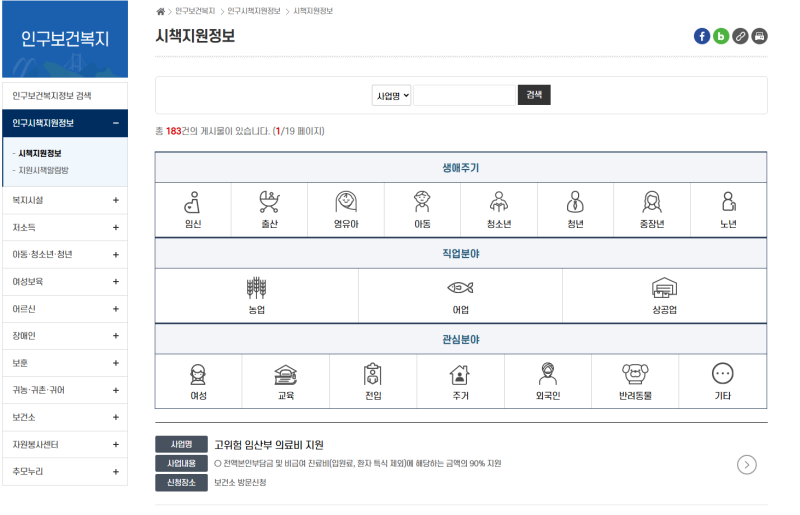Click the print page icon

(x=760, y=36)
